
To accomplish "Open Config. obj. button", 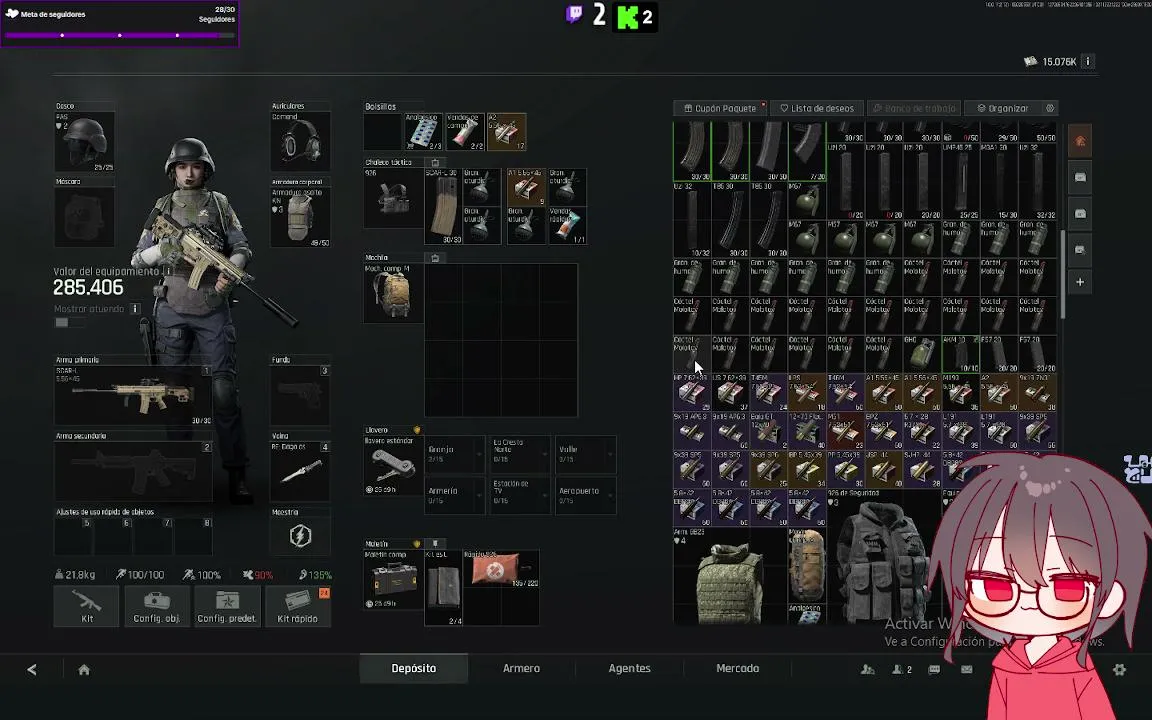I will point(156,606).
